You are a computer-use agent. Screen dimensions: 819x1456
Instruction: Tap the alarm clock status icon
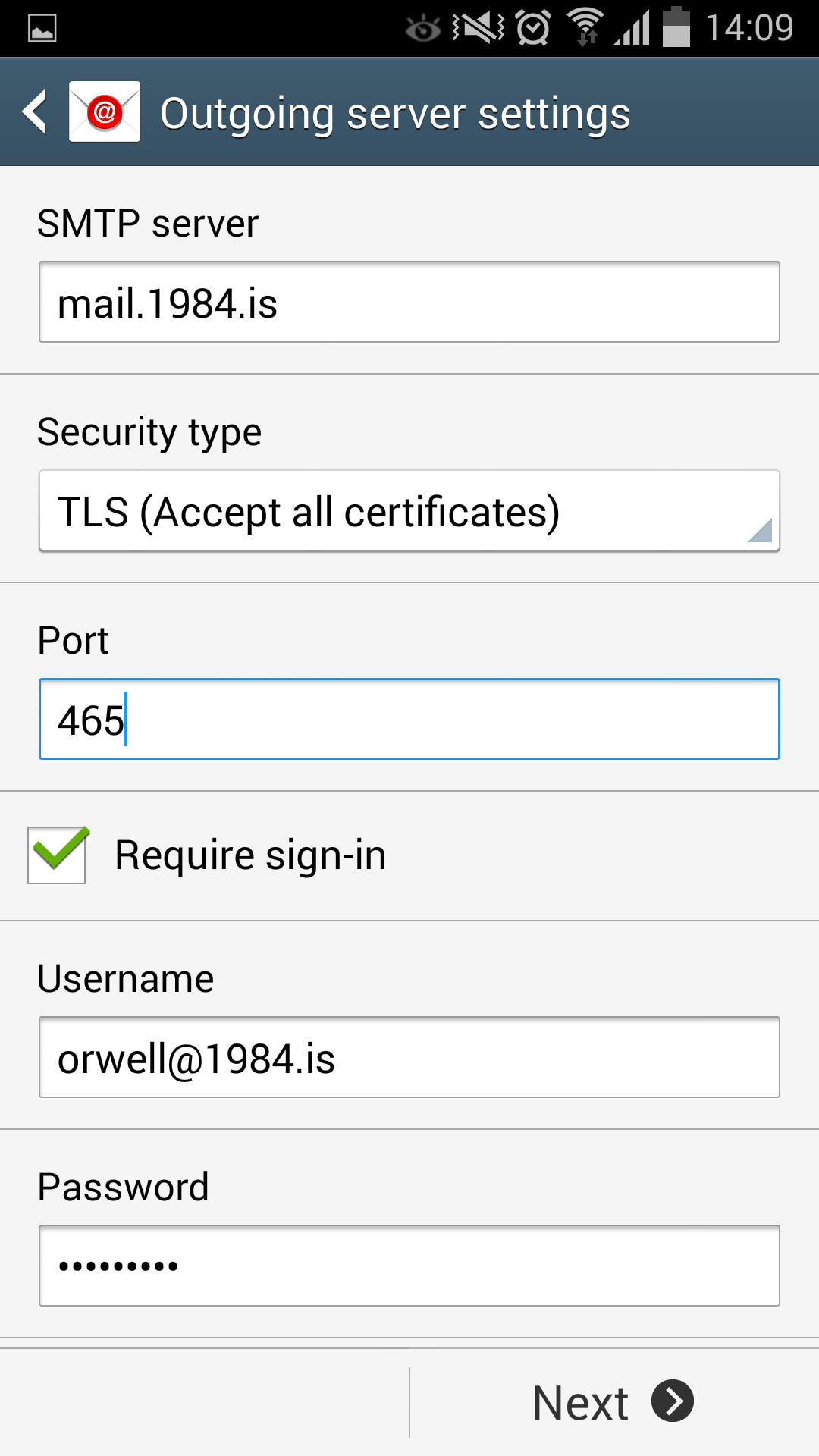tap(533, 28)
